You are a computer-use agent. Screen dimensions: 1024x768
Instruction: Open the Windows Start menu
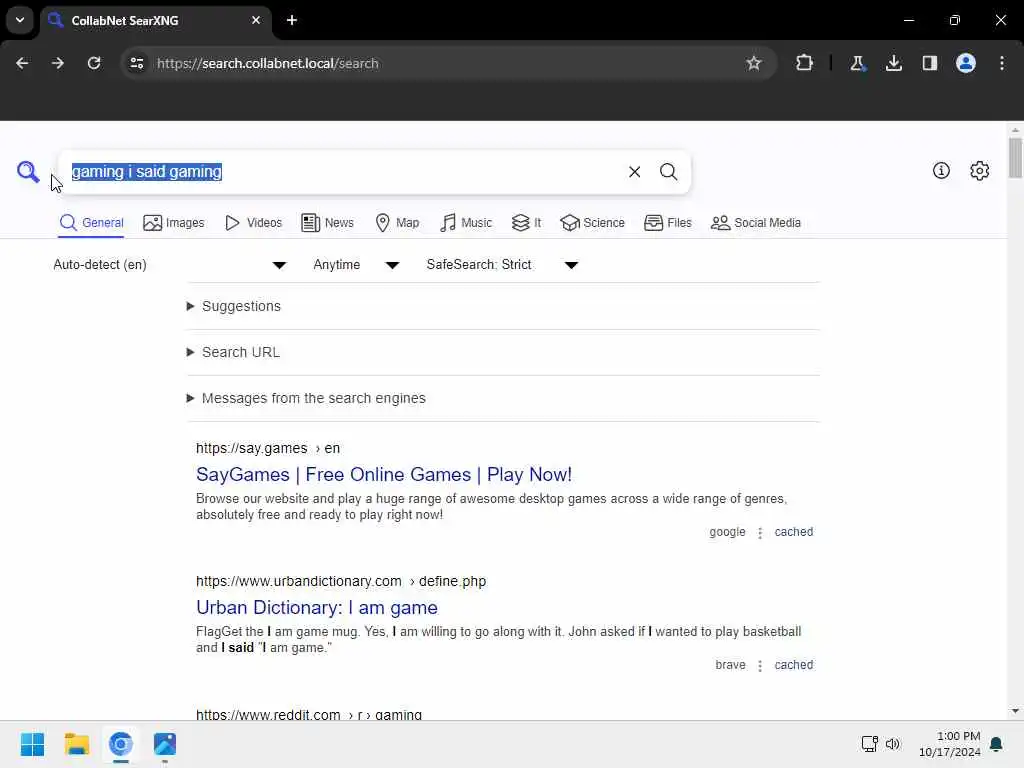click(33, 744)
